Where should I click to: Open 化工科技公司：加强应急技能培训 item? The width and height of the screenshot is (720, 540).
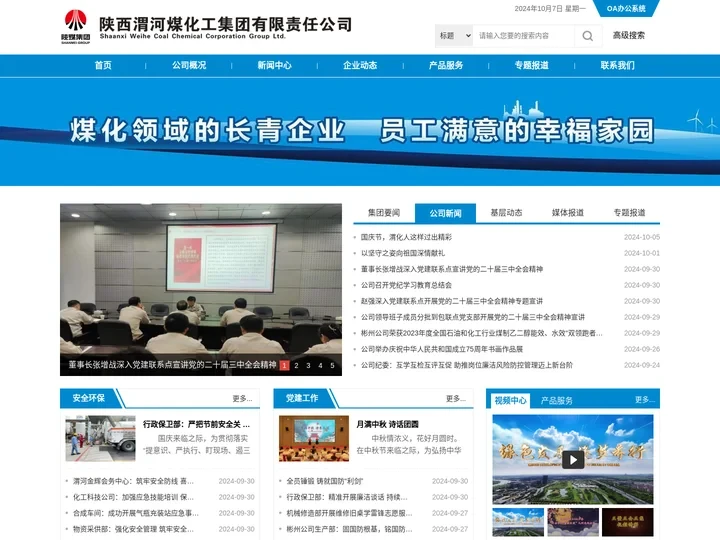pos(133,497)
